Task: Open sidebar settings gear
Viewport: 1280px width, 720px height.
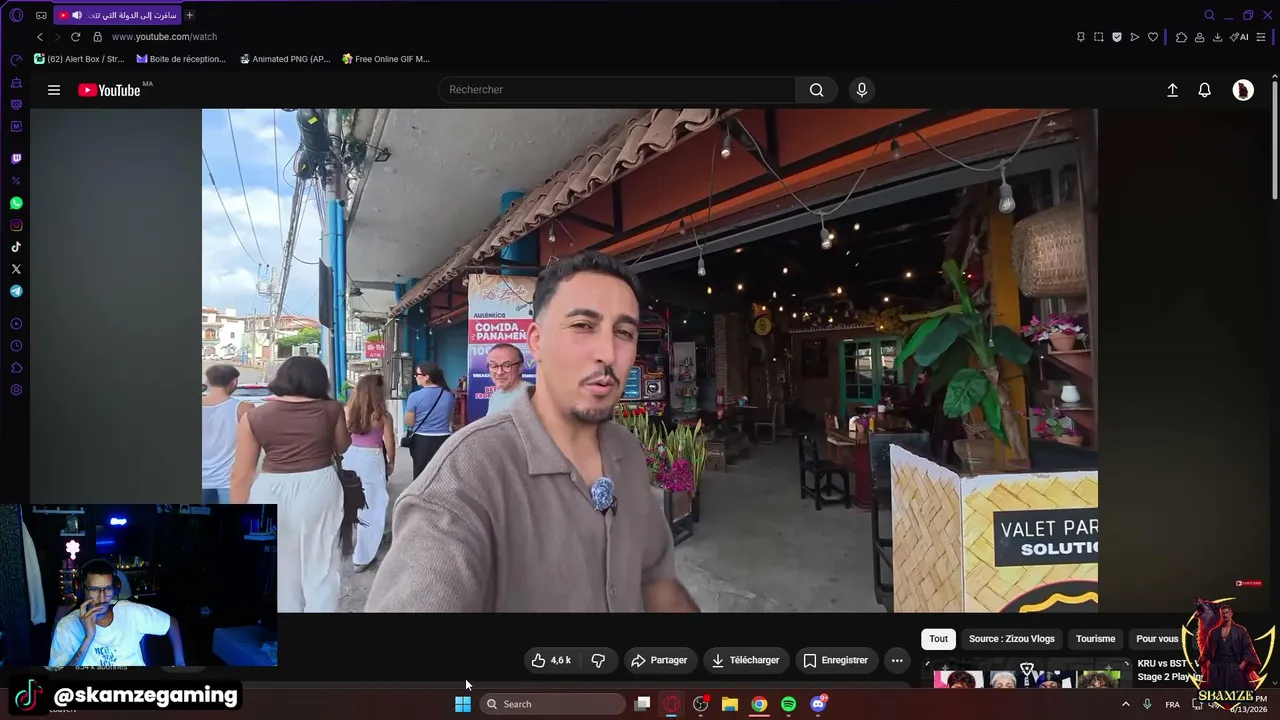Action: (16, 390)
